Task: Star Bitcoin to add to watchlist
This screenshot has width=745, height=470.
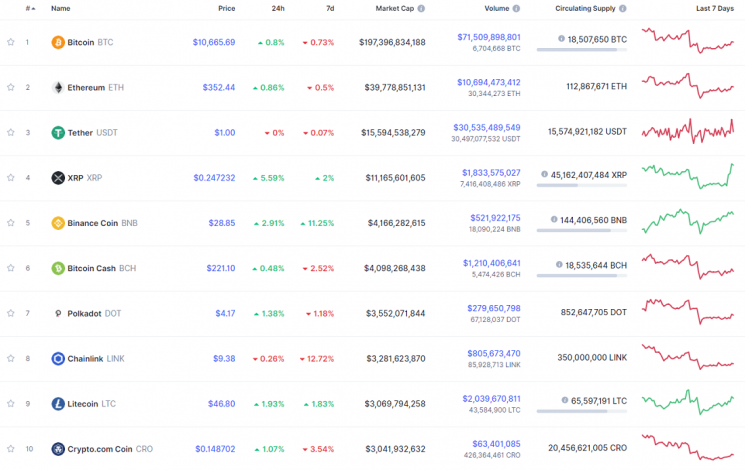Action: pyautogui.click(x=10, y=42)
